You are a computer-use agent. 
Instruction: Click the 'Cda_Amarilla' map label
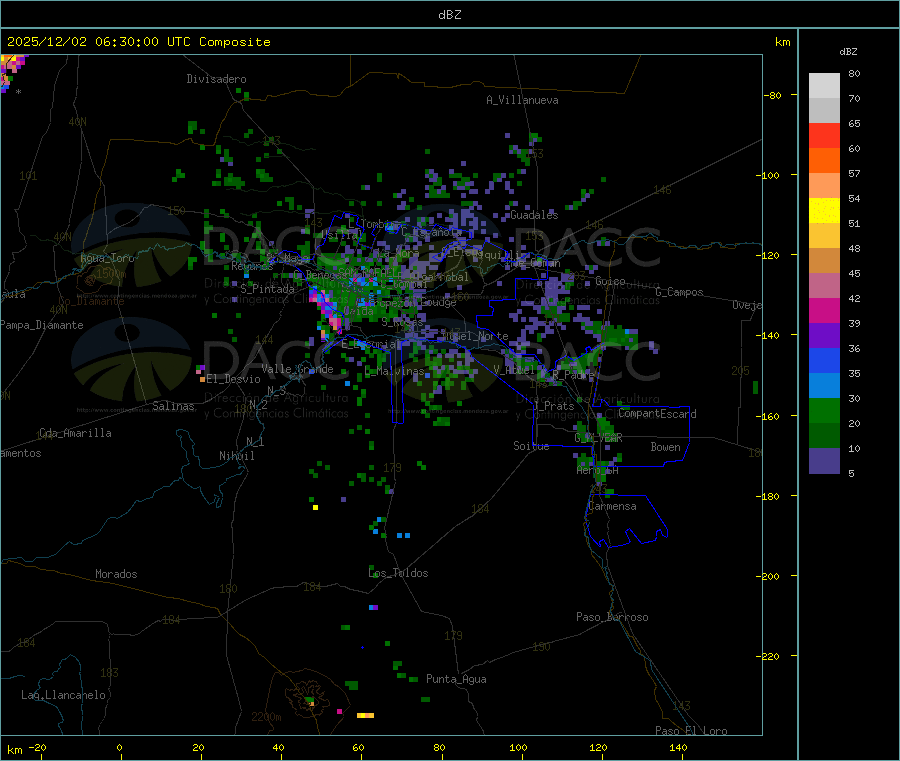pyautogui.click(x=75, y=433)
